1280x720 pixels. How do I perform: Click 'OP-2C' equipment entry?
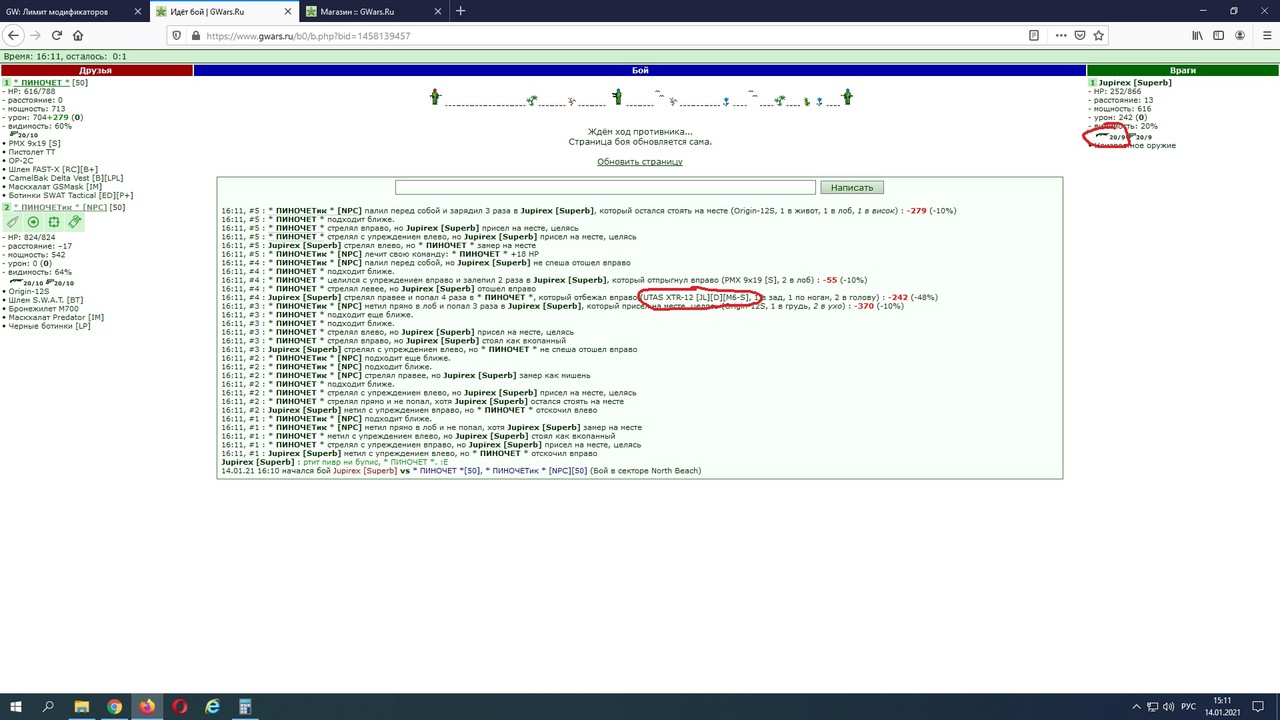tap(22, 161)
